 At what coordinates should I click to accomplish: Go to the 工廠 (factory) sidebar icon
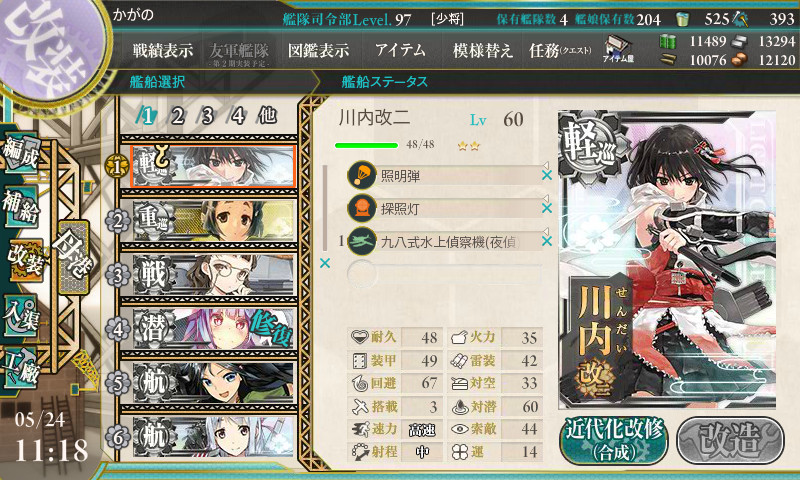21,368
